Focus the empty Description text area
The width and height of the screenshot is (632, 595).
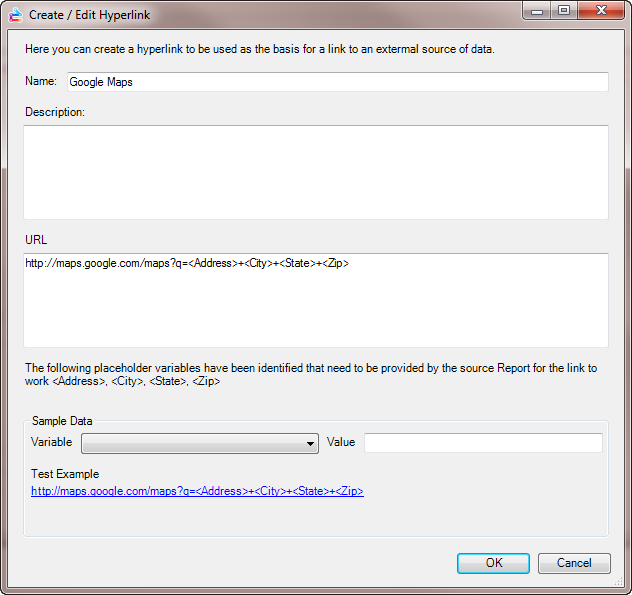[316, 172]
